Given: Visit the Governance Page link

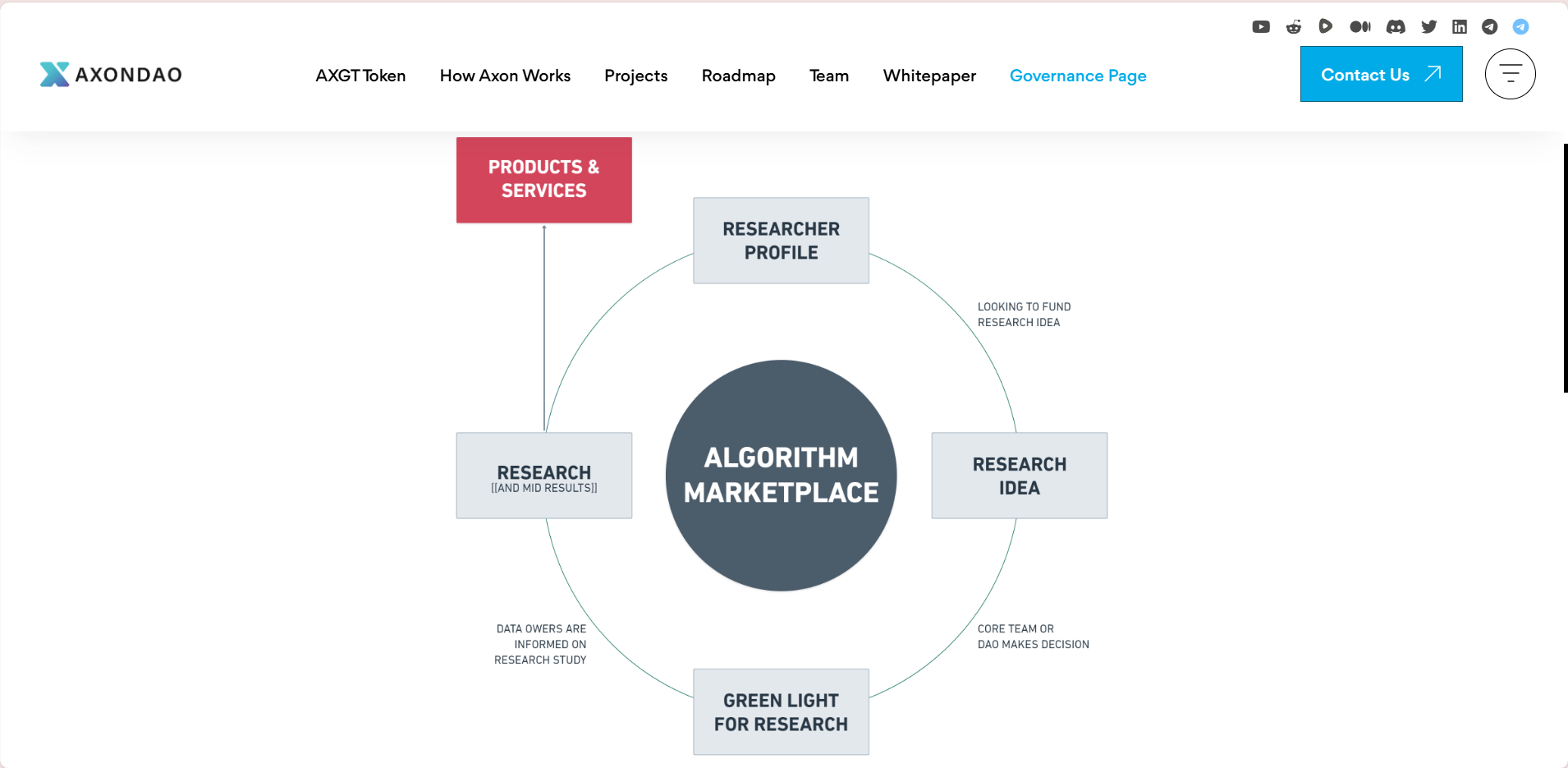Looking at the screenshot, I should [x=1078, y=76].
